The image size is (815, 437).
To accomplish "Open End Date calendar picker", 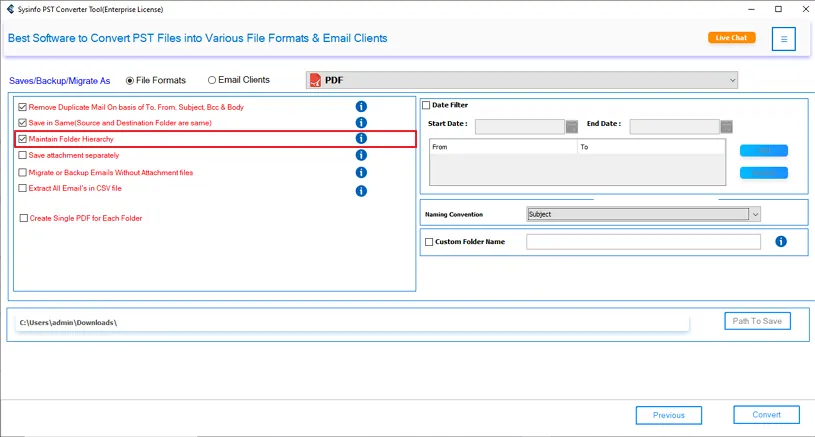I will coord(726,127).
